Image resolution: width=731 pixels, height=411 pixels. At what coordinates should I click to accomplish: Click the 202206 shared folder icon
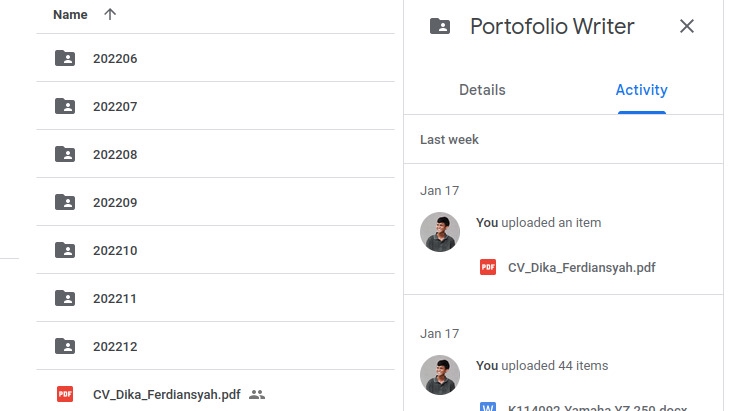[x=65, y=58]
